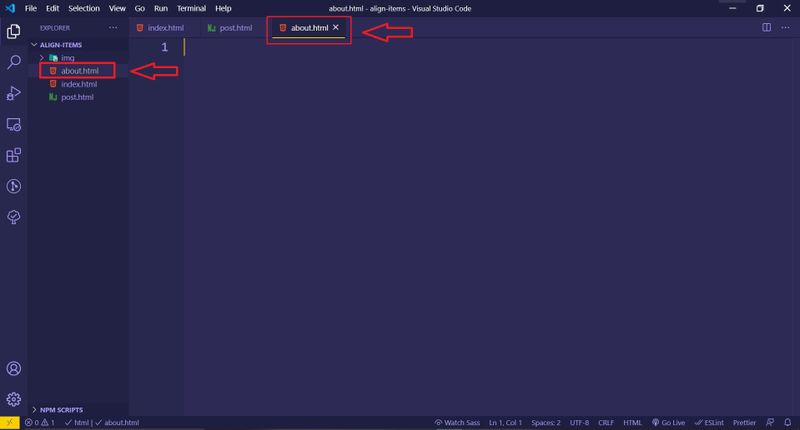Image resolution: width=800 pixels, height=430 pixels.
Task: Close the about.html tab
Action: 336,28
